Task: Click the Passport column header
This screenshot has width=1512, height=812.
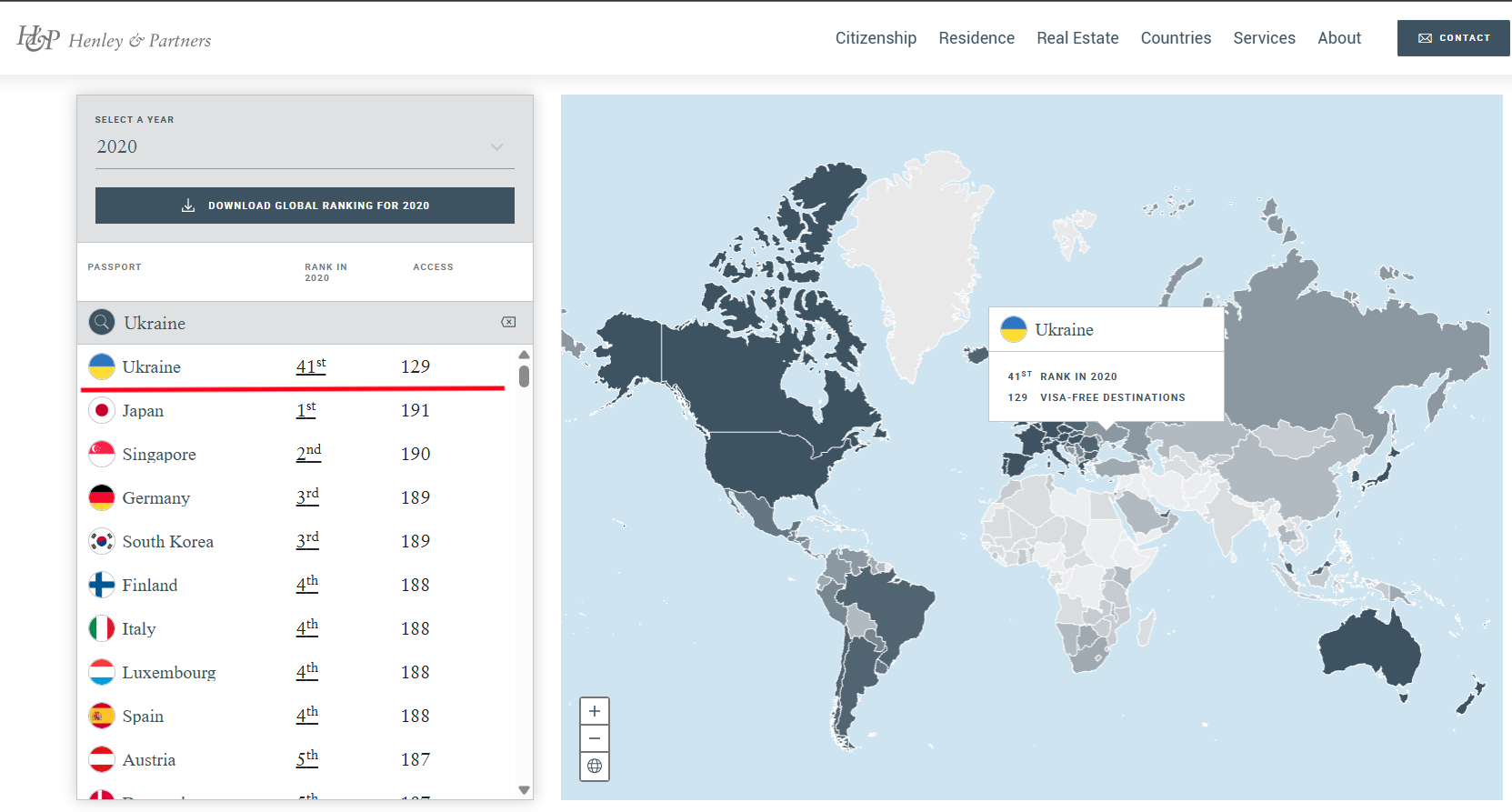Action: (x=115, y=267)
